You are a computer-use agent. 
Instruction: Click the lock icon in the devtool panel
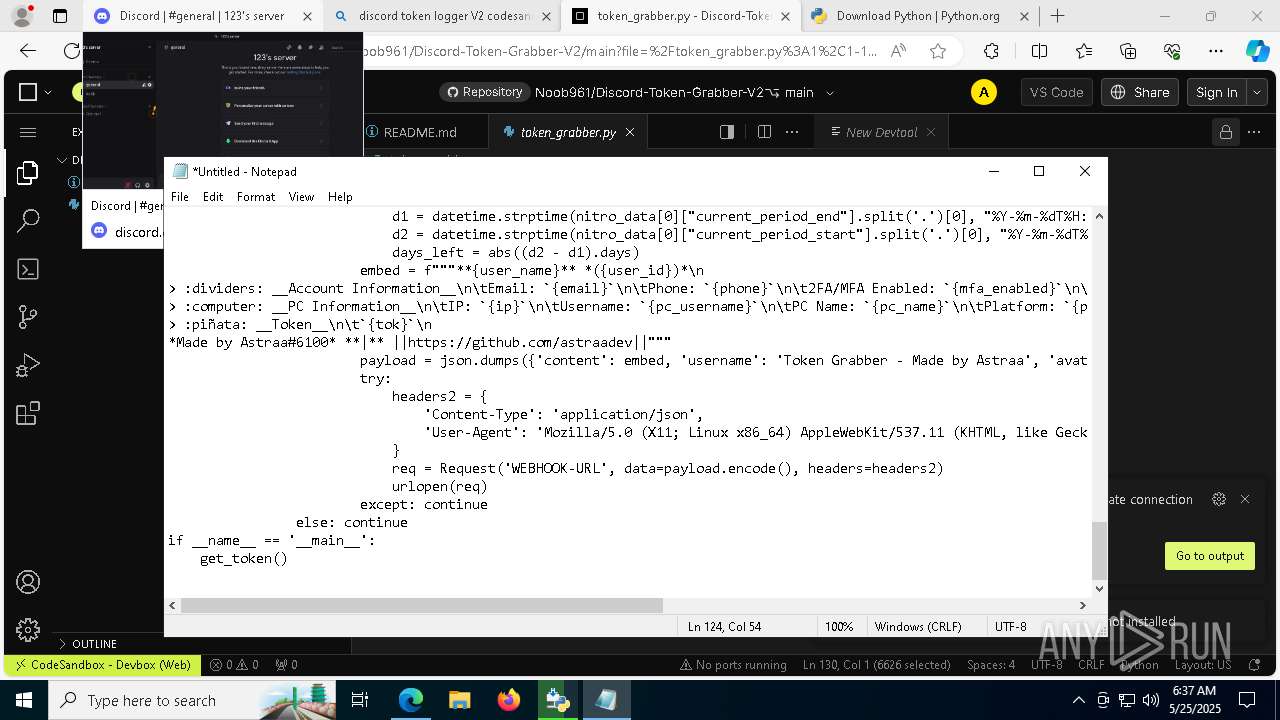tap(1224, 132)
